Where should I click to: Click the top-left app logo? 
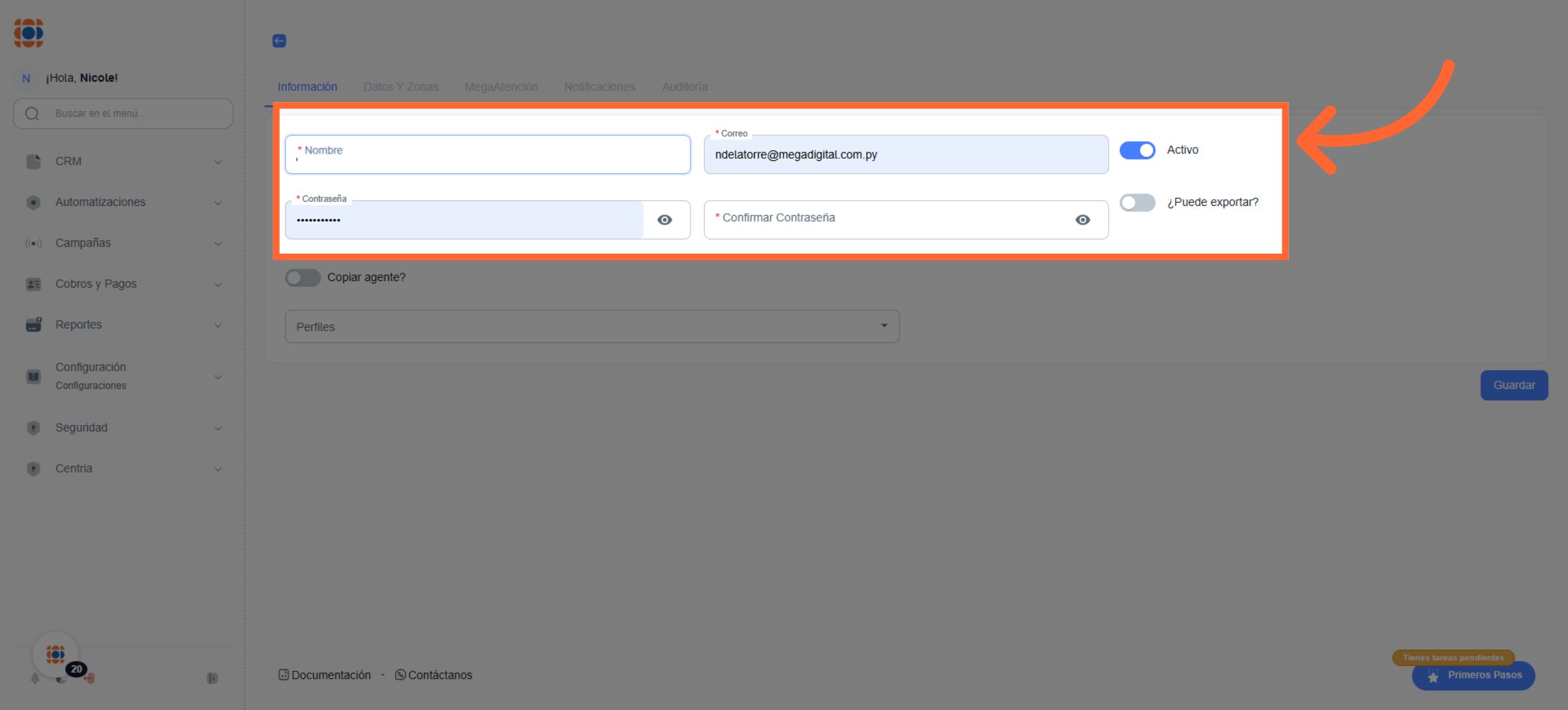tap(29, 33)
